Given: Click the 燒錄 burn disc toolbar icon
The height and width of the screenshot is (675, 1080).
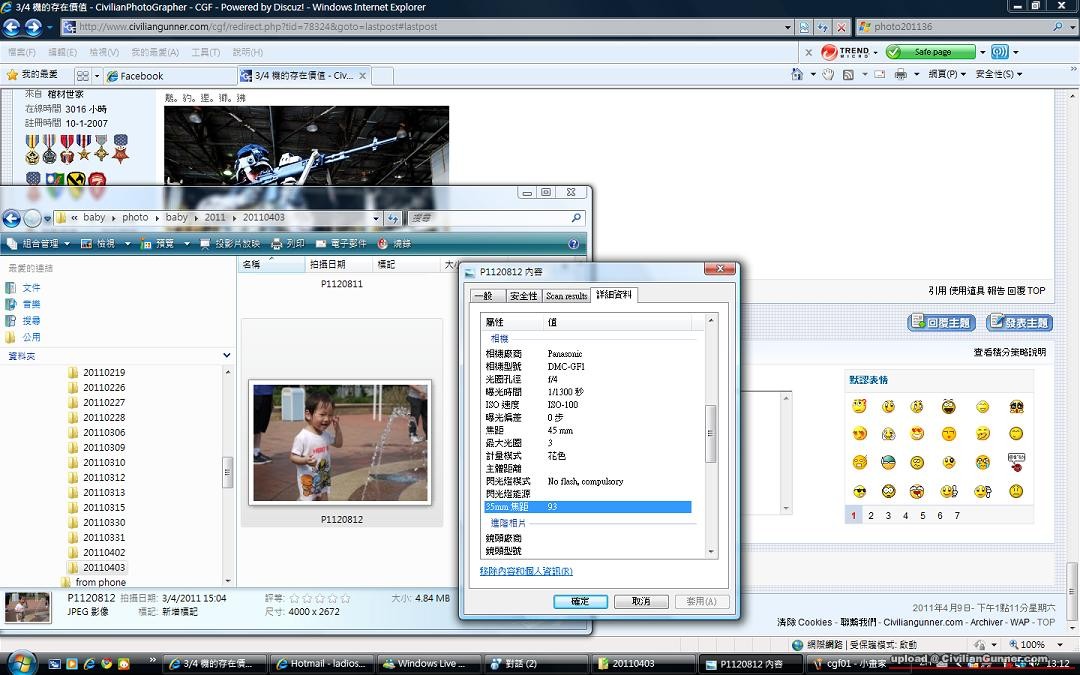Looking at the screenshot, I should tap(383, 243).
